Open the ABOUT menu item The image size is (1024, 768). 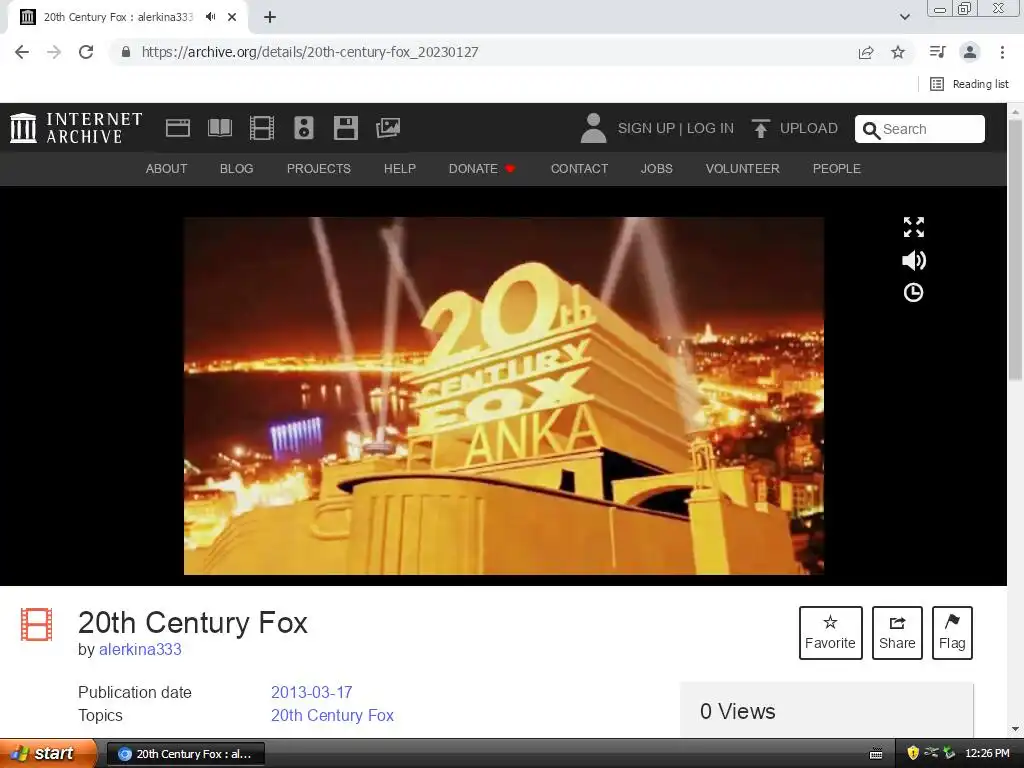click(x=167, y=168)
